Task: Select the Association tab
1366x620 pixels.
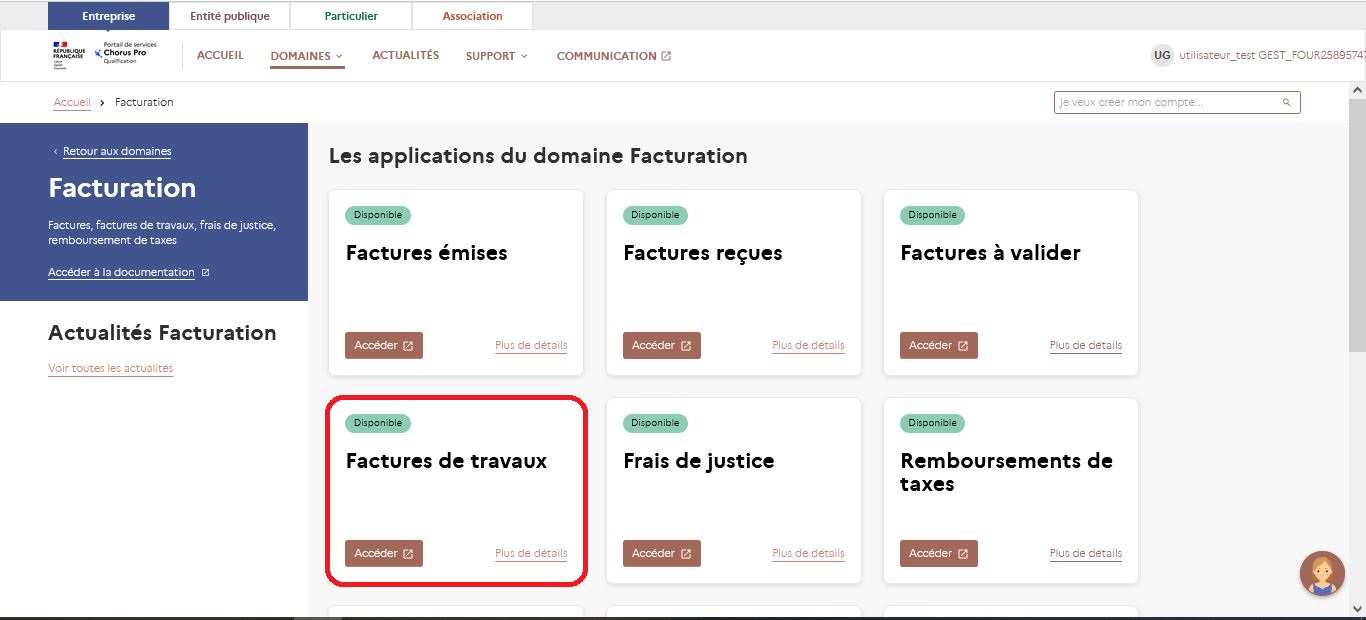Action: click(x=472, y=15)
